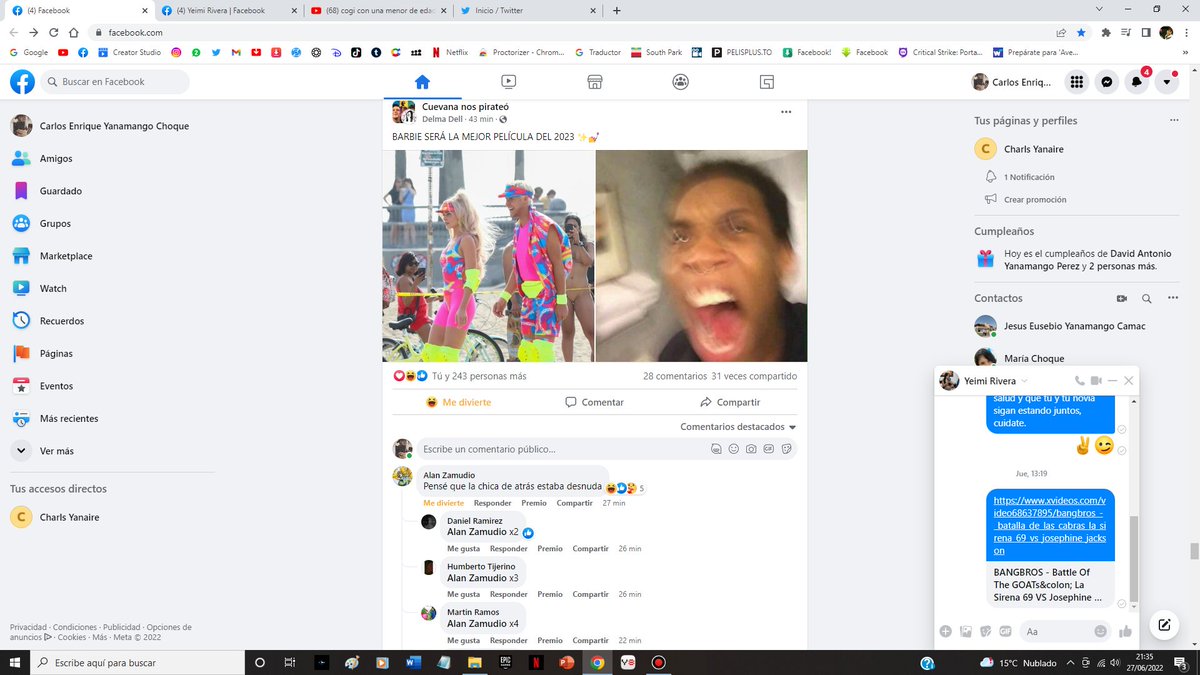
Task: View 31 veces compartido count
Action: click(x=754, y=376)
